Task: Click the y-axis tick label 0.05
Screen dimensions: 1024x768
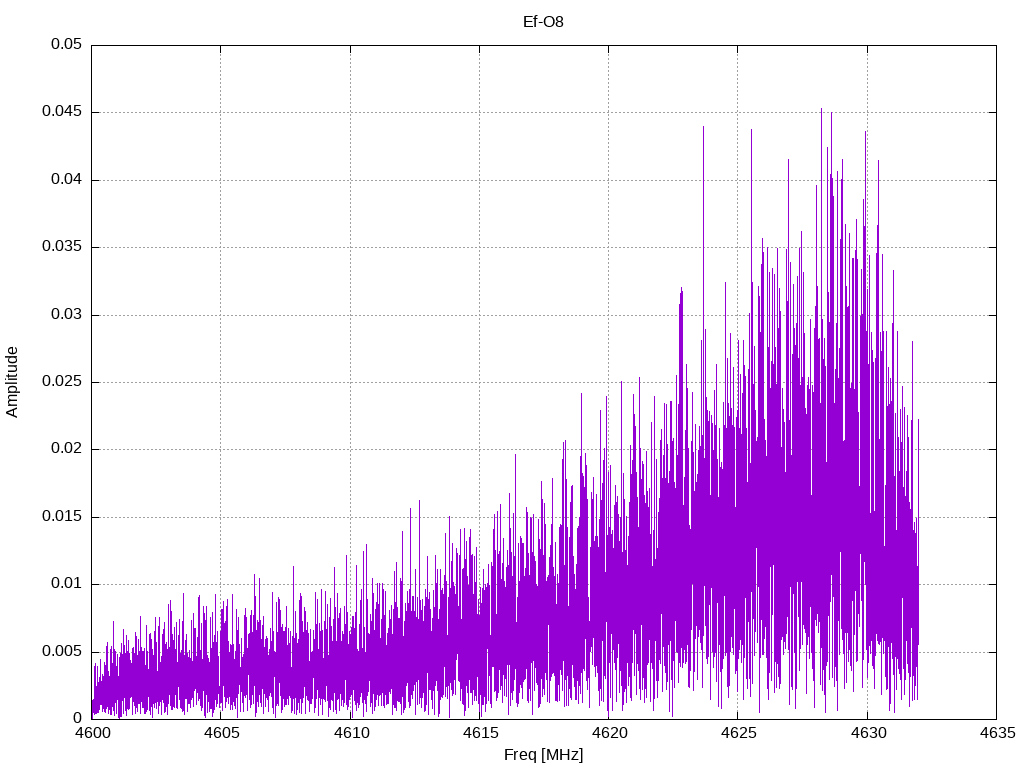Action: 67,44
